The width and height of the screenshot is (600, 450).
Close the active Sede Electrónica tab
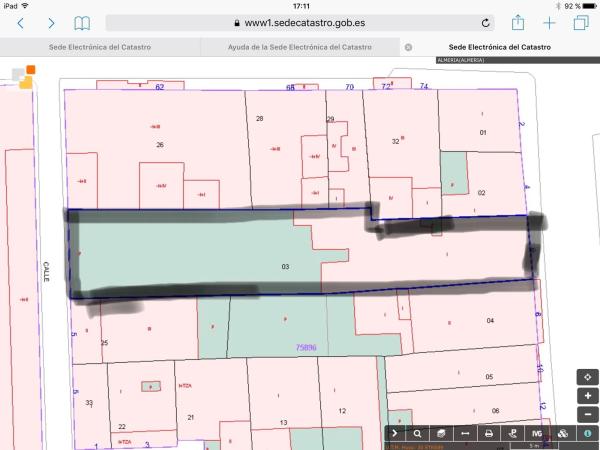408,47
